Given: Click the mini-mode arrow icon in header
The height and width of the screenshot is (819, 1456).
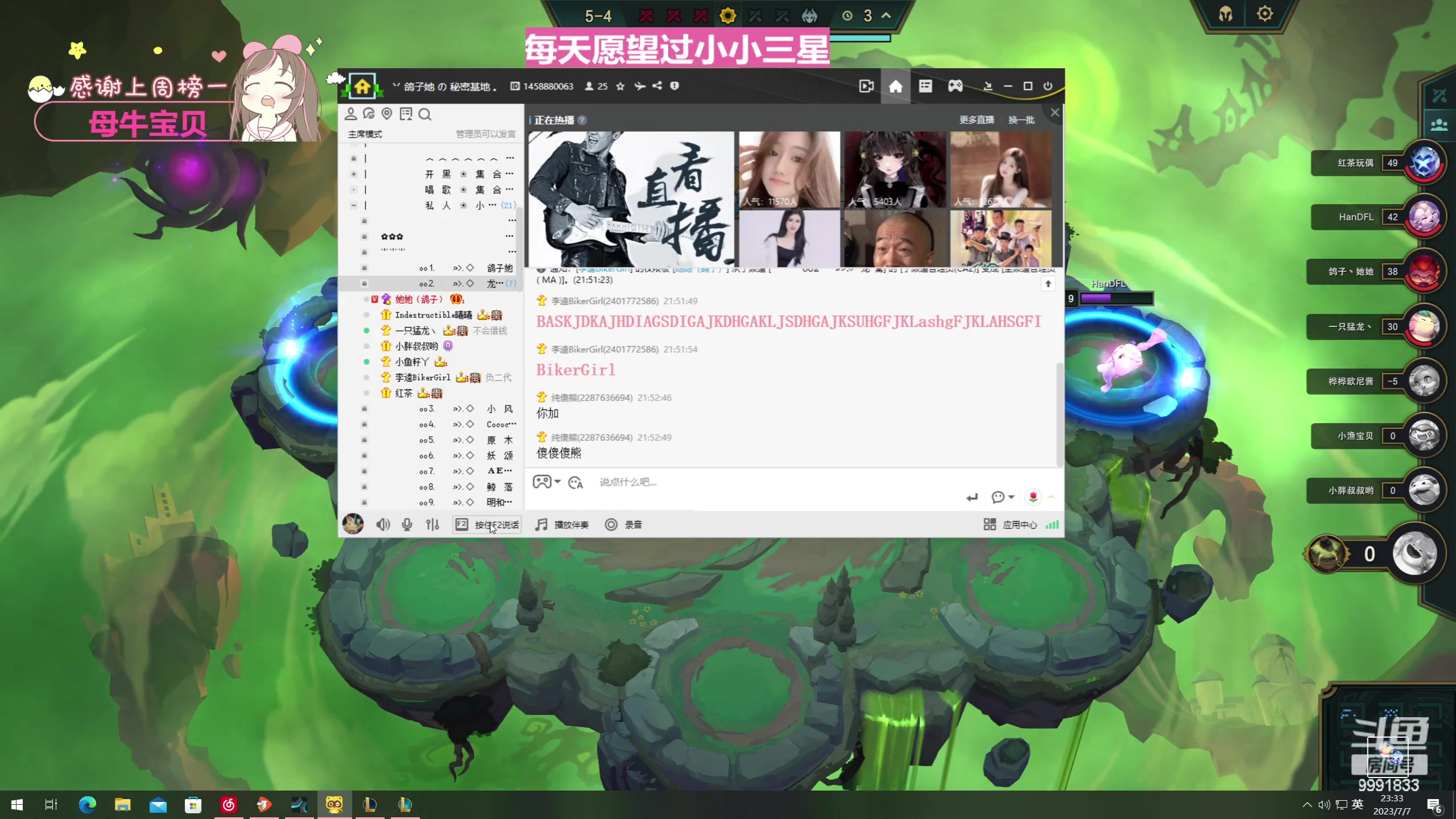Looking at the screenshot, I should (988, 86).
